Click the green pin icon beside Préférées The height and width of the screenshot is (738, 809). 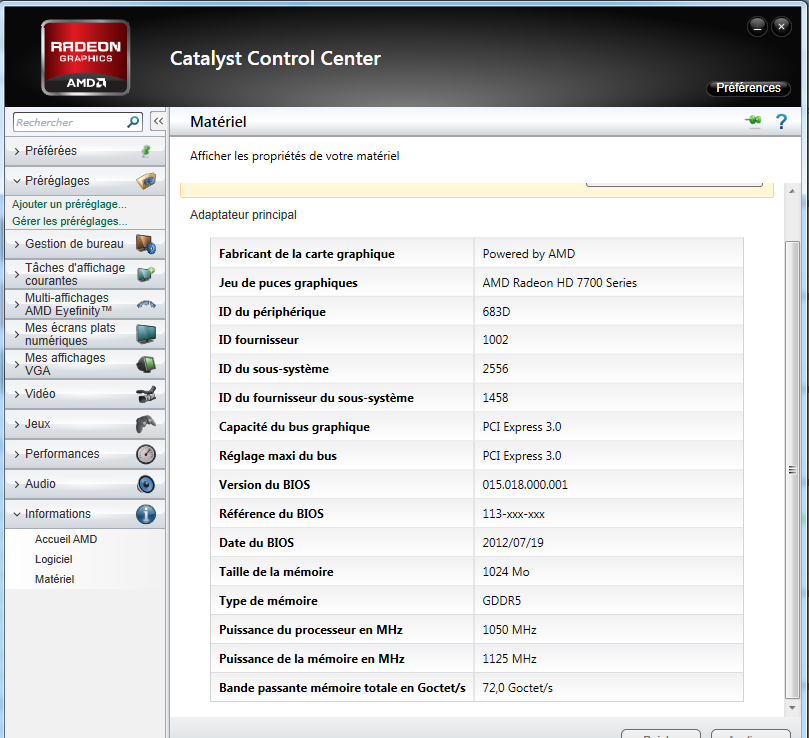pos(146,151)
